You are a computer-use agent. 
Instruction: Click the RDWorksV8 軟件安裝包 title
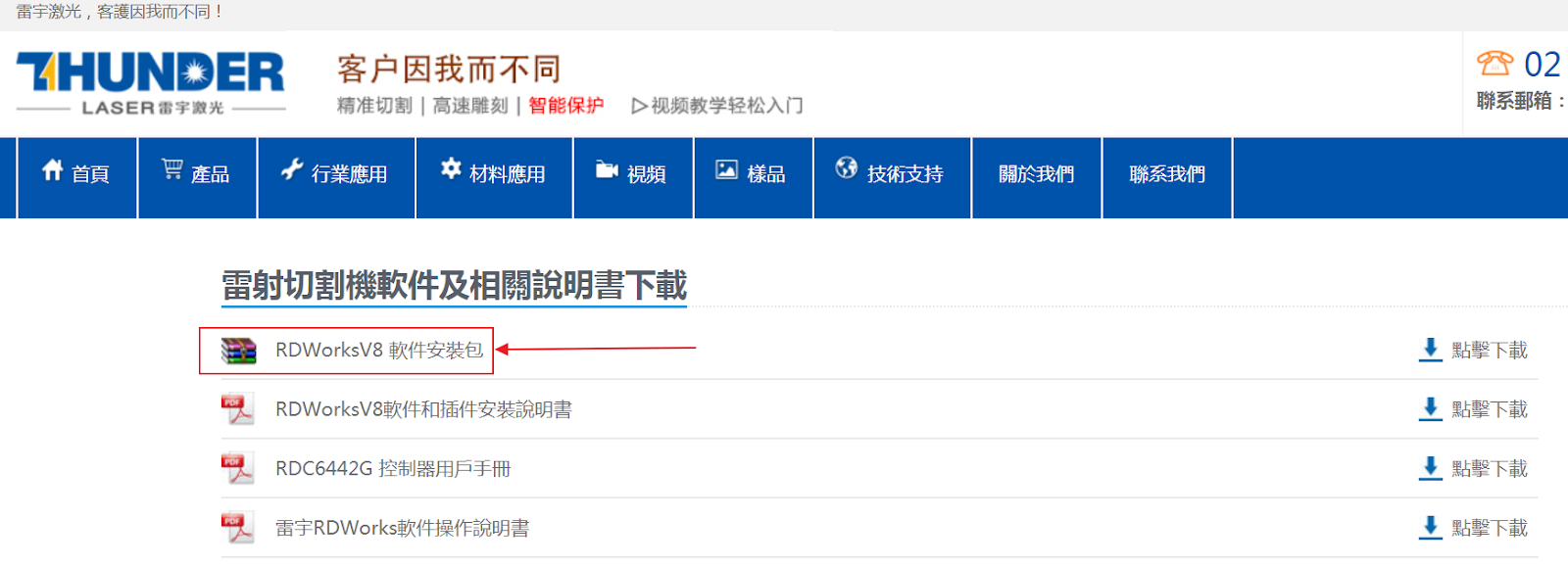pyautogui.click(x=379, y=351)
